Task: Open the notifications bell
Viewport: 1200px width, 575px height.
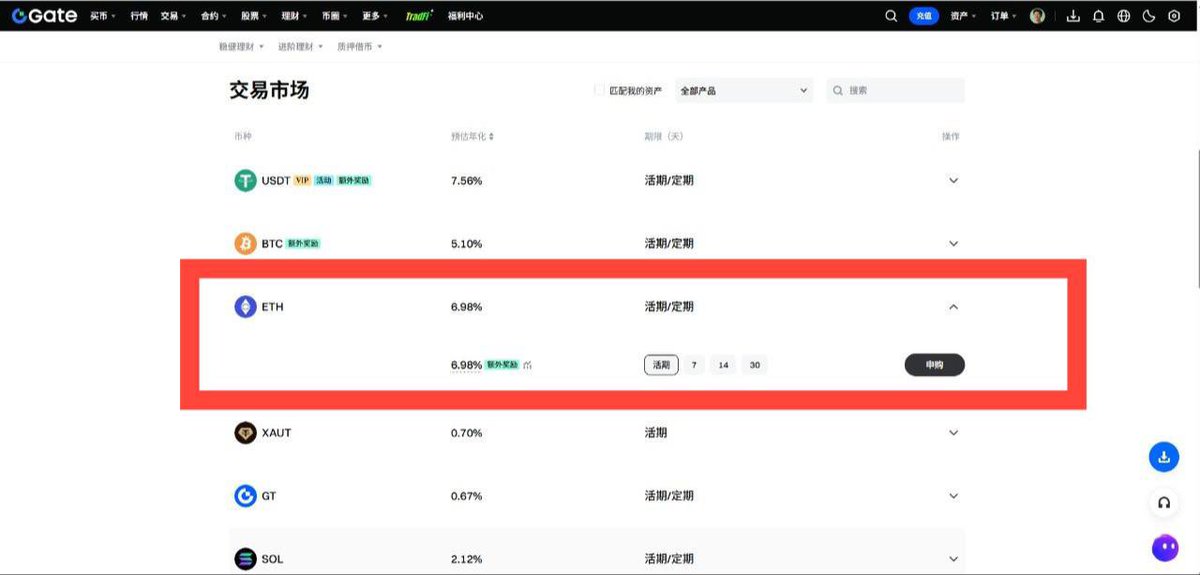Action: [1099, 16]
